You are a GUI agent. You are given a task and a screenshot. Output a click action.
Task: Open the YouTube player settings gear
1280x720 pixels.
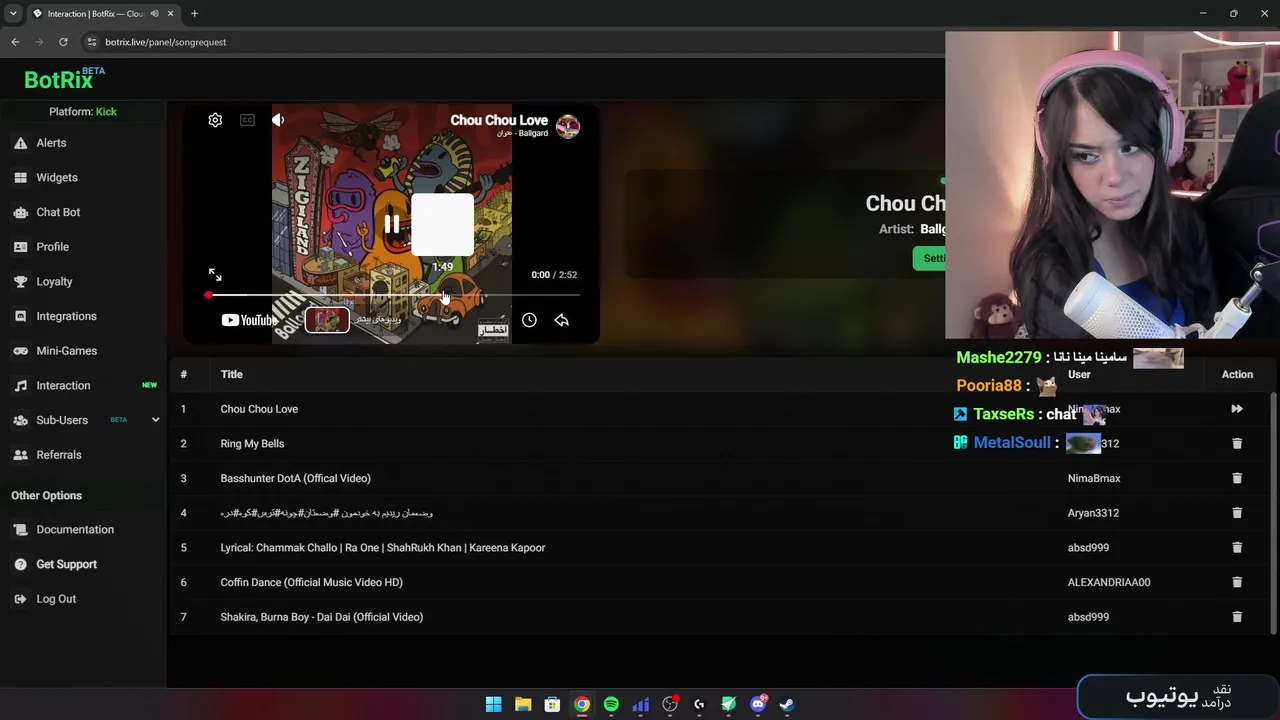pyautogui.click(x=215, y=120)
